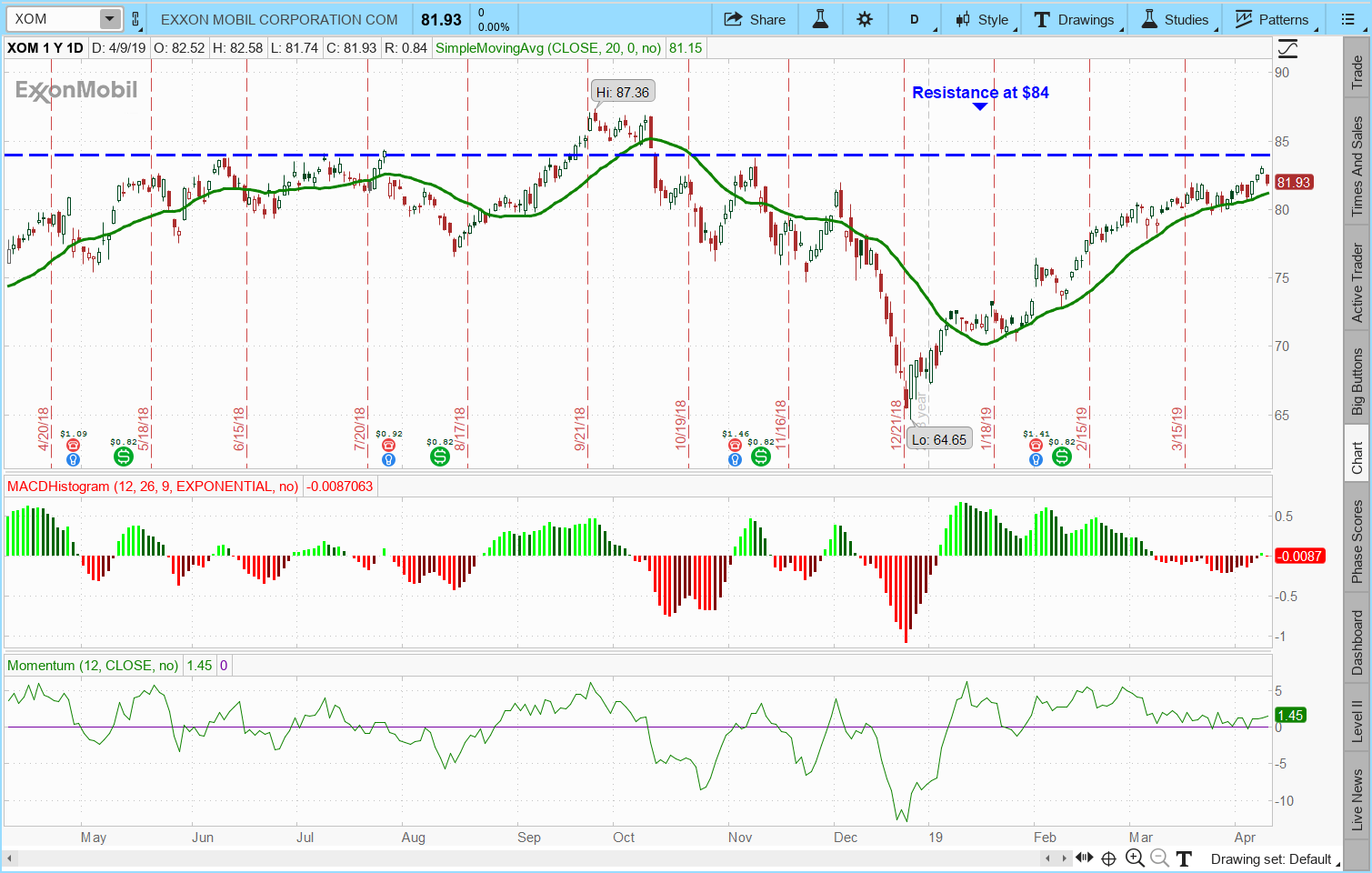Viewport: 1372px width, 873px height.
Task: Click the blue lightbulb icon under the $1.09 earnings
Action: point(73,460)
